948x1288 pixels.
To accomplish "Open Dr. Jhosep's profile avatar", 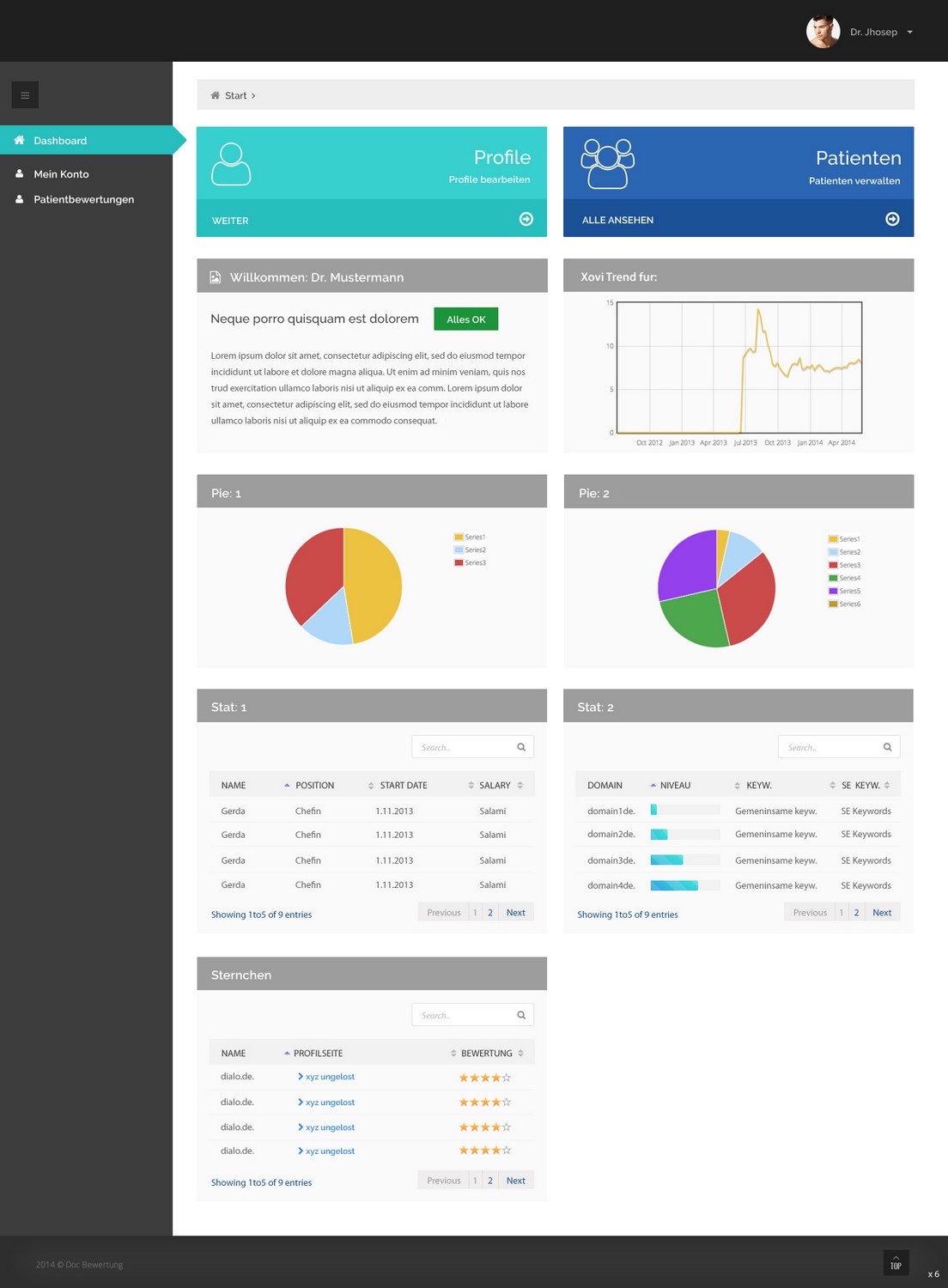I will [x=822, y=31].
